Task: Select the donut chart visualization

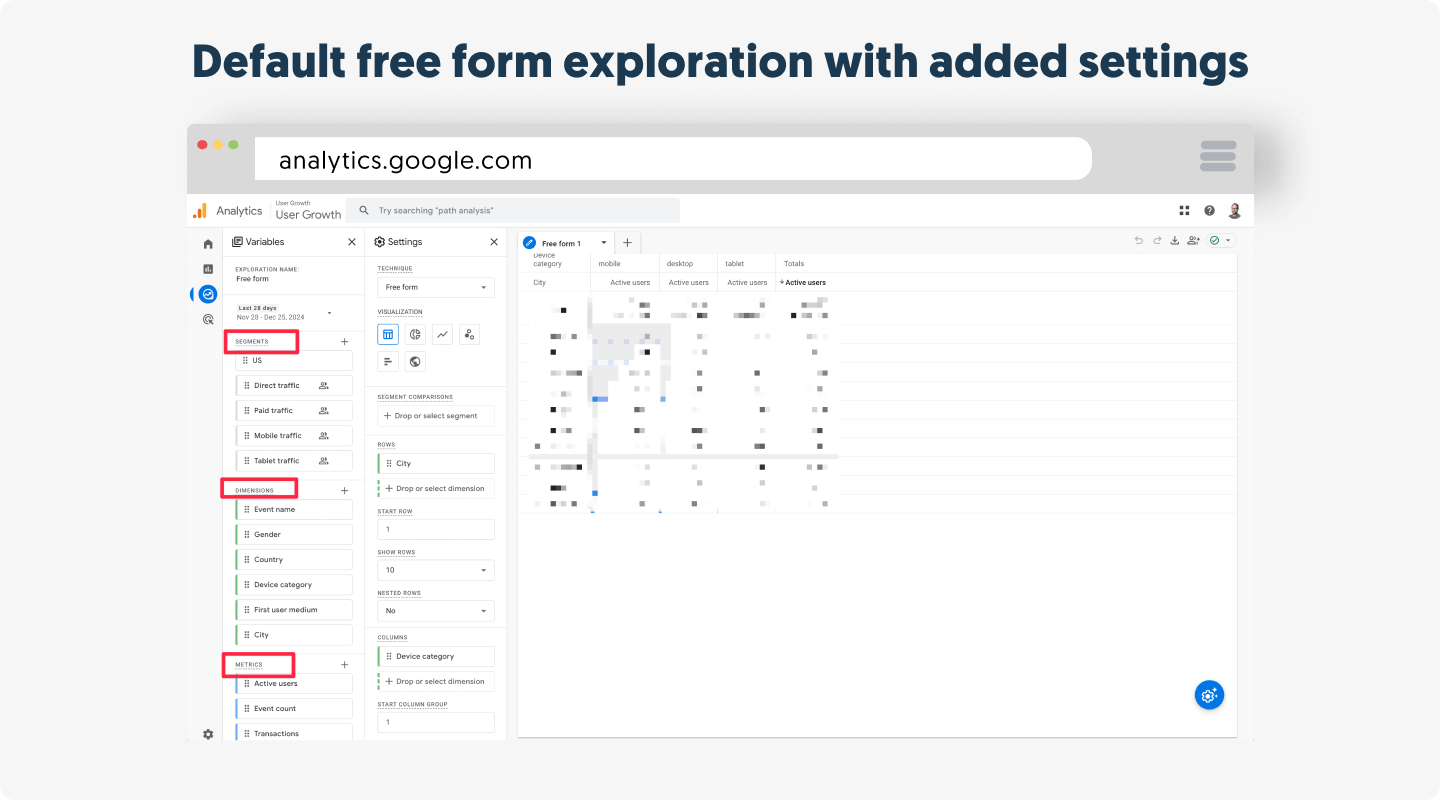Action: point(415,334)
